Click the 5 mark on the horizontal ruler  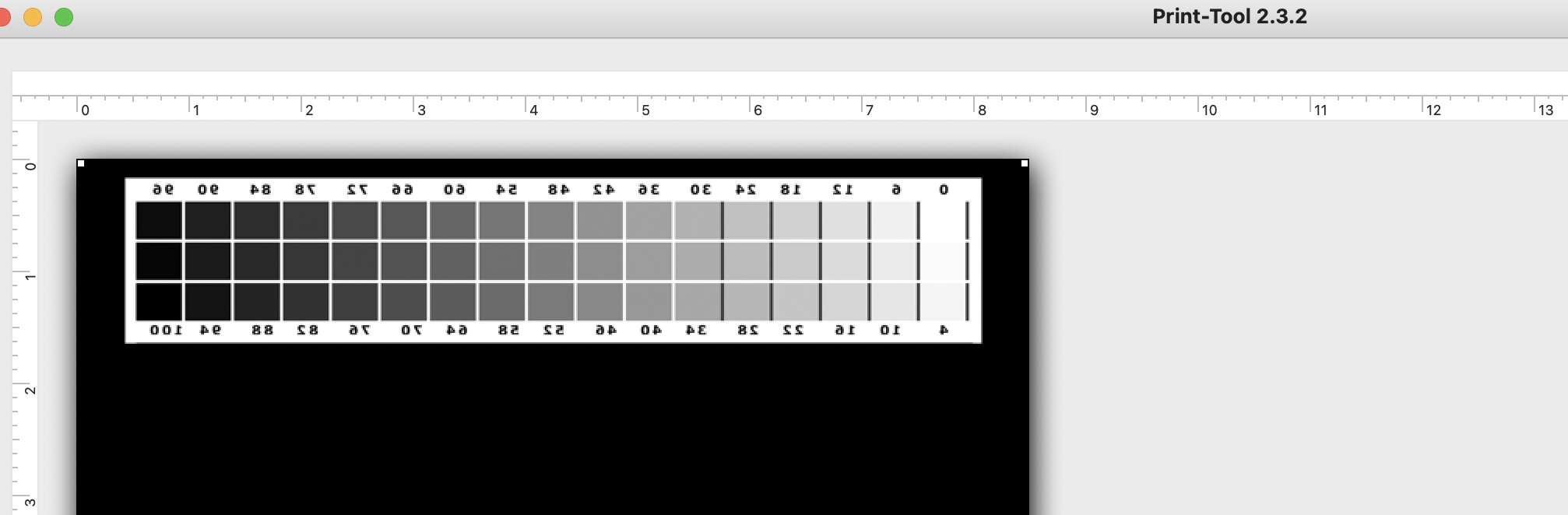pyautogui.click(x=645, y=110)
